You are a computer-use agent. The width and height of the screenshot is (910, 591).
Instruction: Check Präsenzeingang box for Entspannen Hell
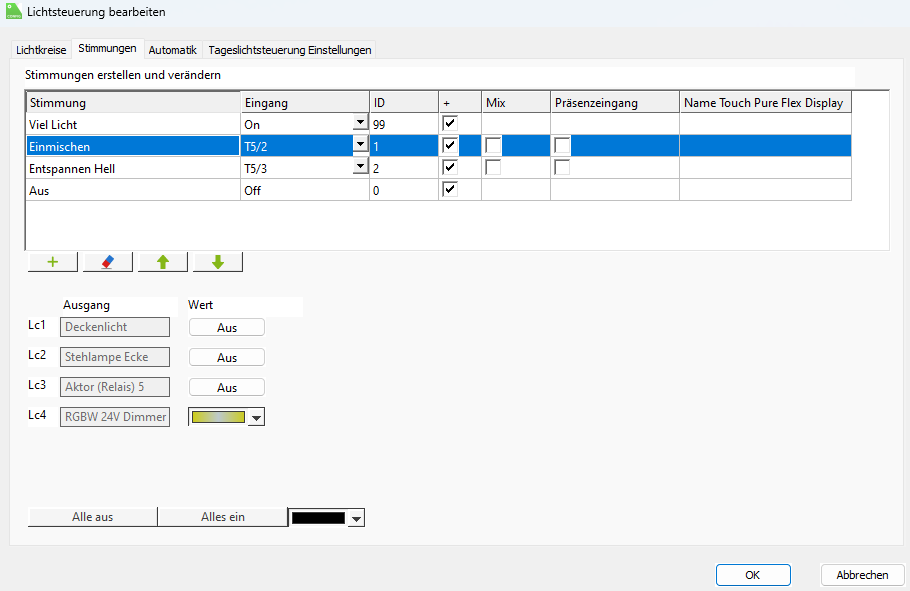click(x=562, y=168)
